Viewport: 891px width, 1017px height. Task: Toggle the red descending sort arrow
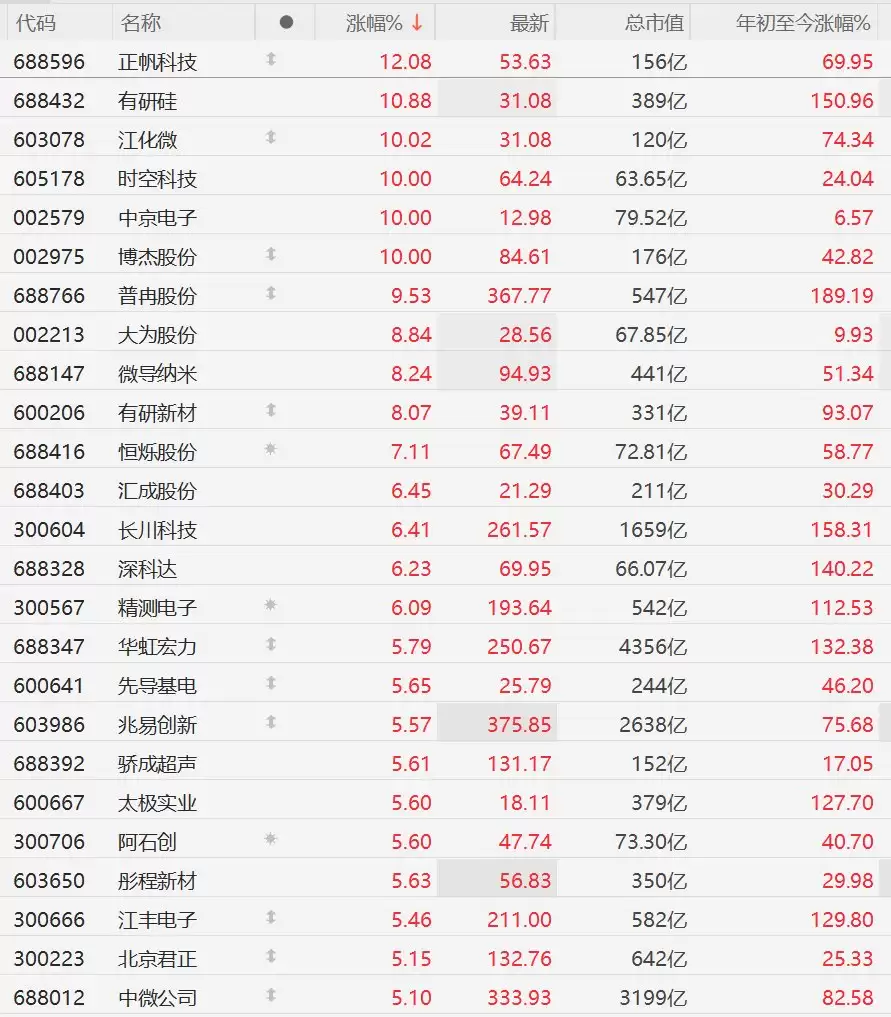click(417, 23)
